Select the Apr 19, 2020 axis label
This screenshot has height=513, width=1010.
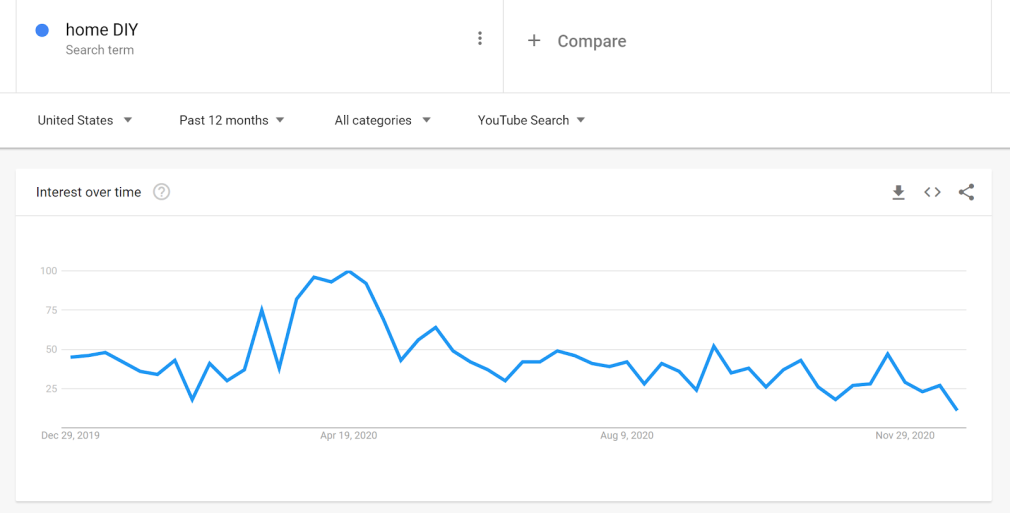[348, 435]
